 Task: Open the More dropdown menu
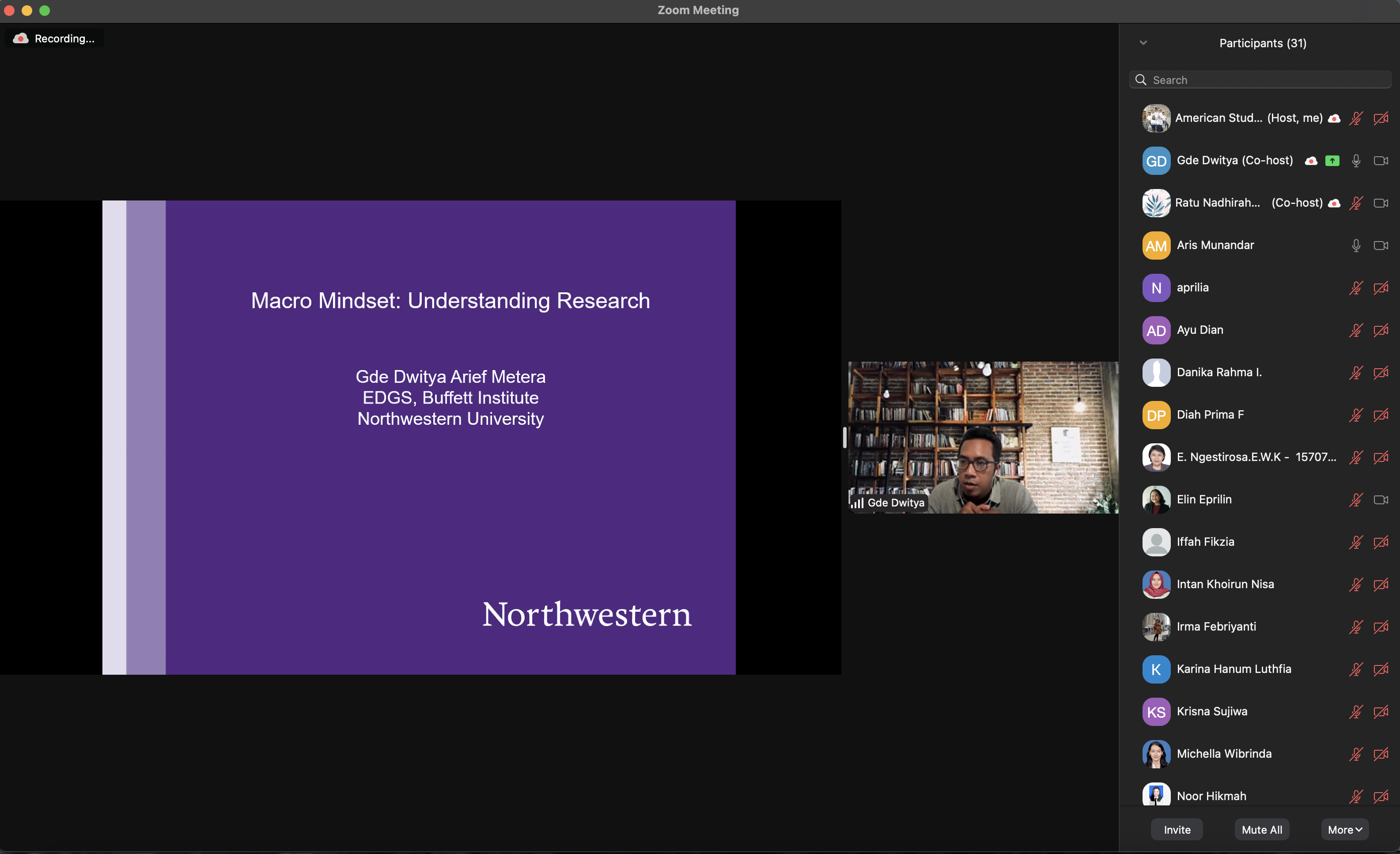coord(1344,830)
